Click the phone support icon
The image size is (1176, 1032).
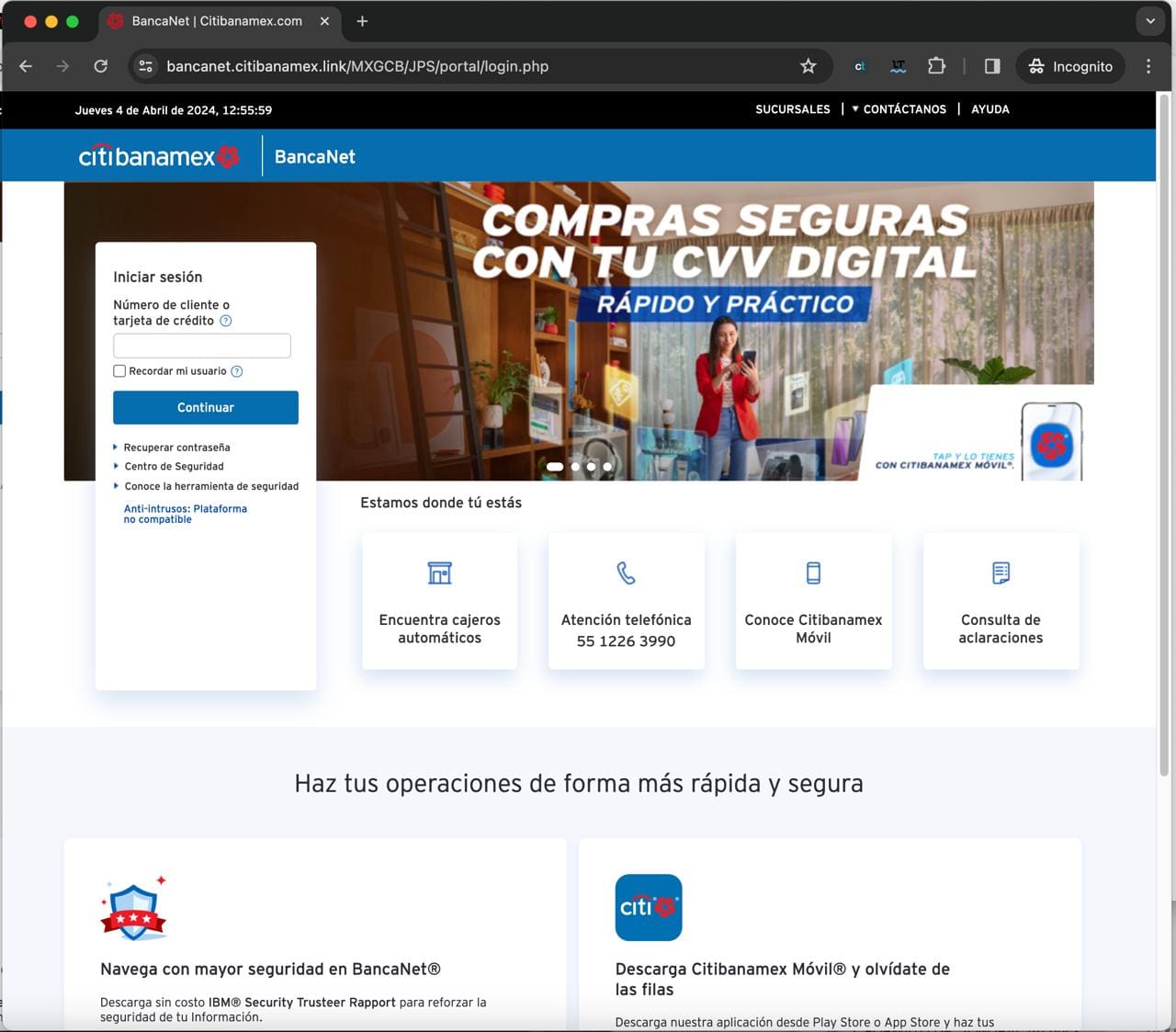coord(626,573)
